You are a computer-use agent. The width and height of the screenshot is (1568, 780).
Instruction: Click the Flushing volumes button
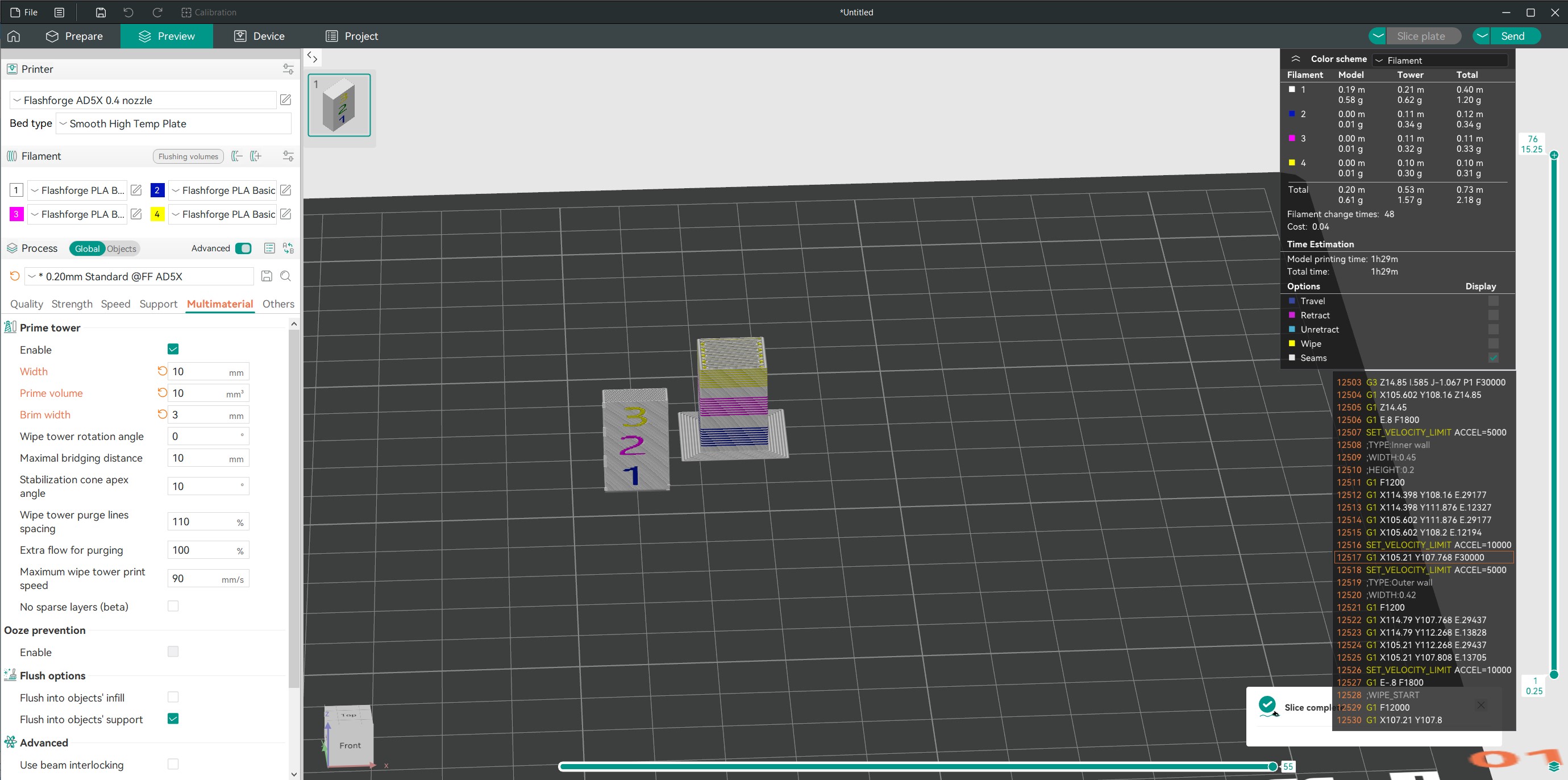[188, 156]
